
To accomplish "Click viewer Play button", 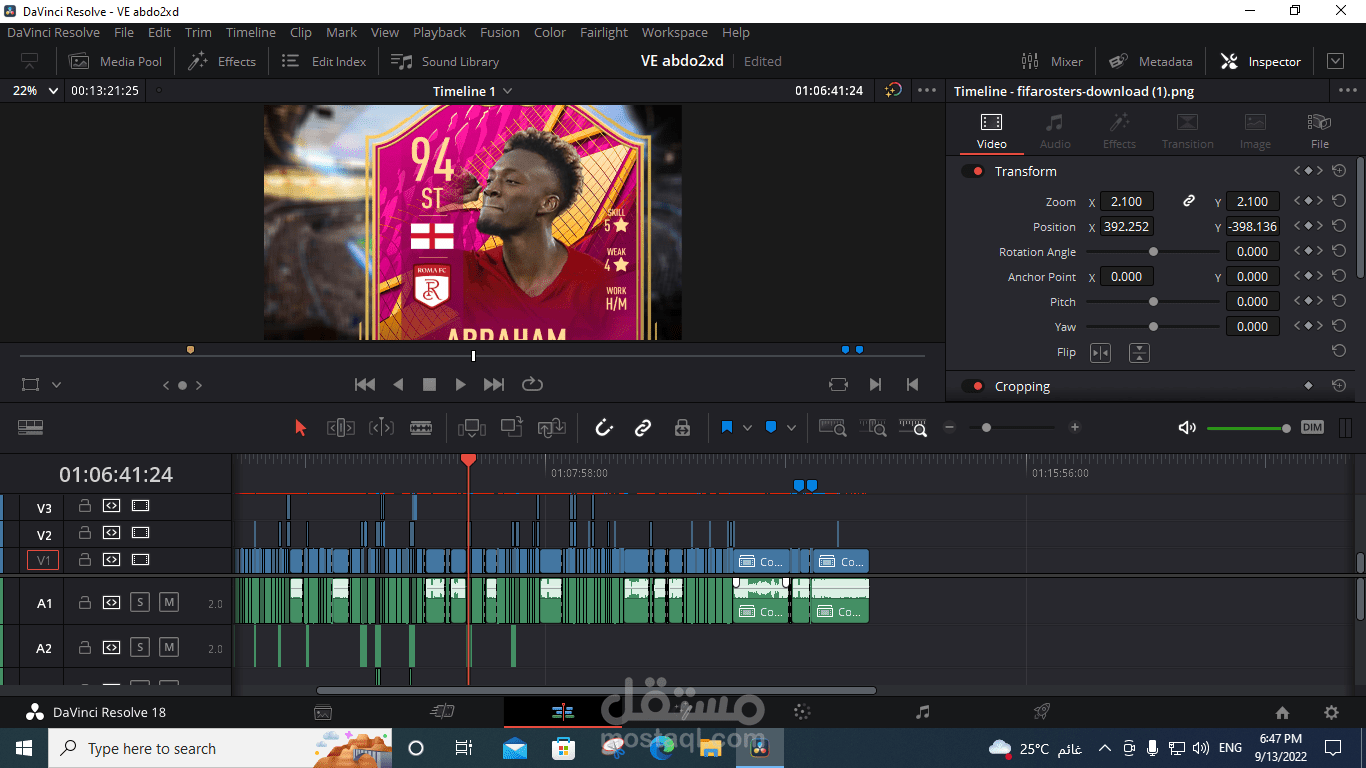I will tap(460, 384).
